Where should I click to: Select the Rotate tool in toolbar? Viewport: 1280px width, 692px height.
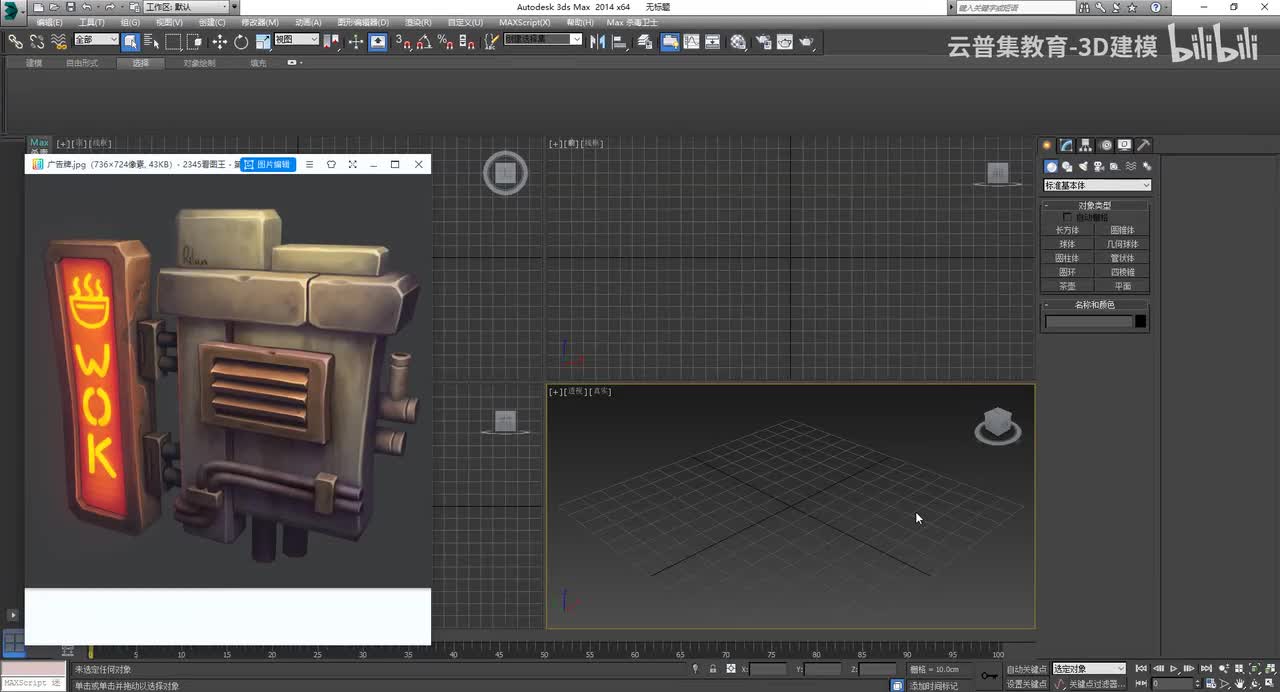(241, 42)
